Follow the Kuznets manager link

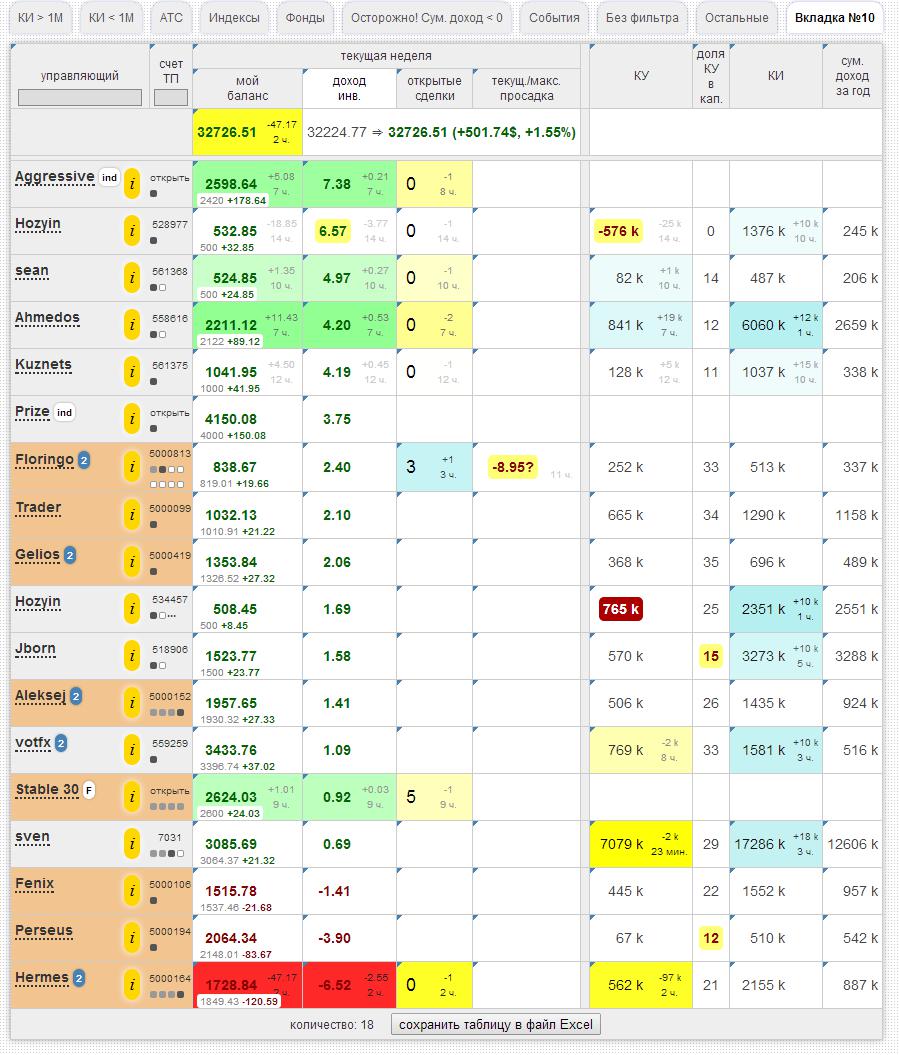tap(43, 365)
